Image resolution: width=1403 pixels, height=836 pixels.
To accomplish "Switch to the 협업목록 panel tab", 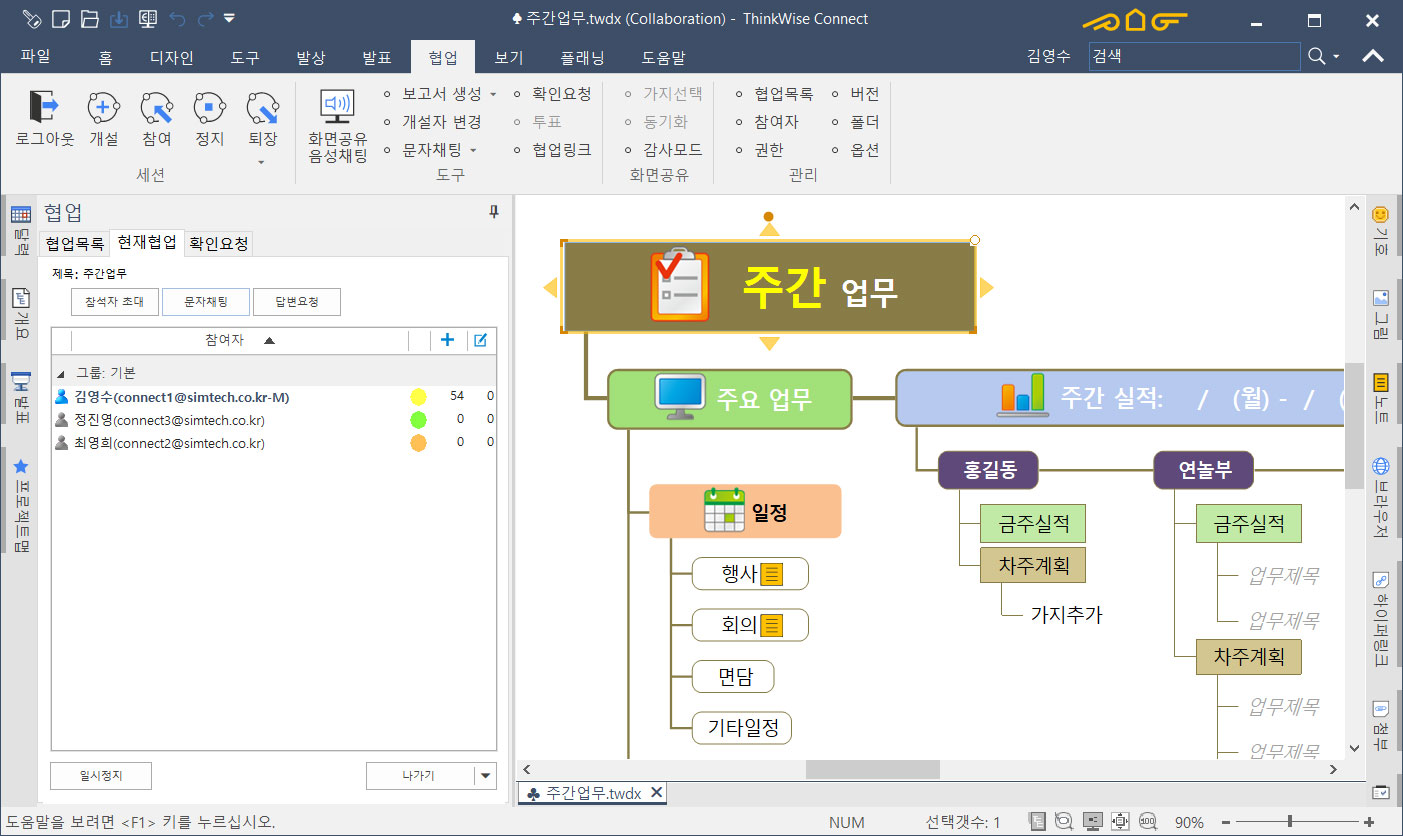I will (75, 243).
